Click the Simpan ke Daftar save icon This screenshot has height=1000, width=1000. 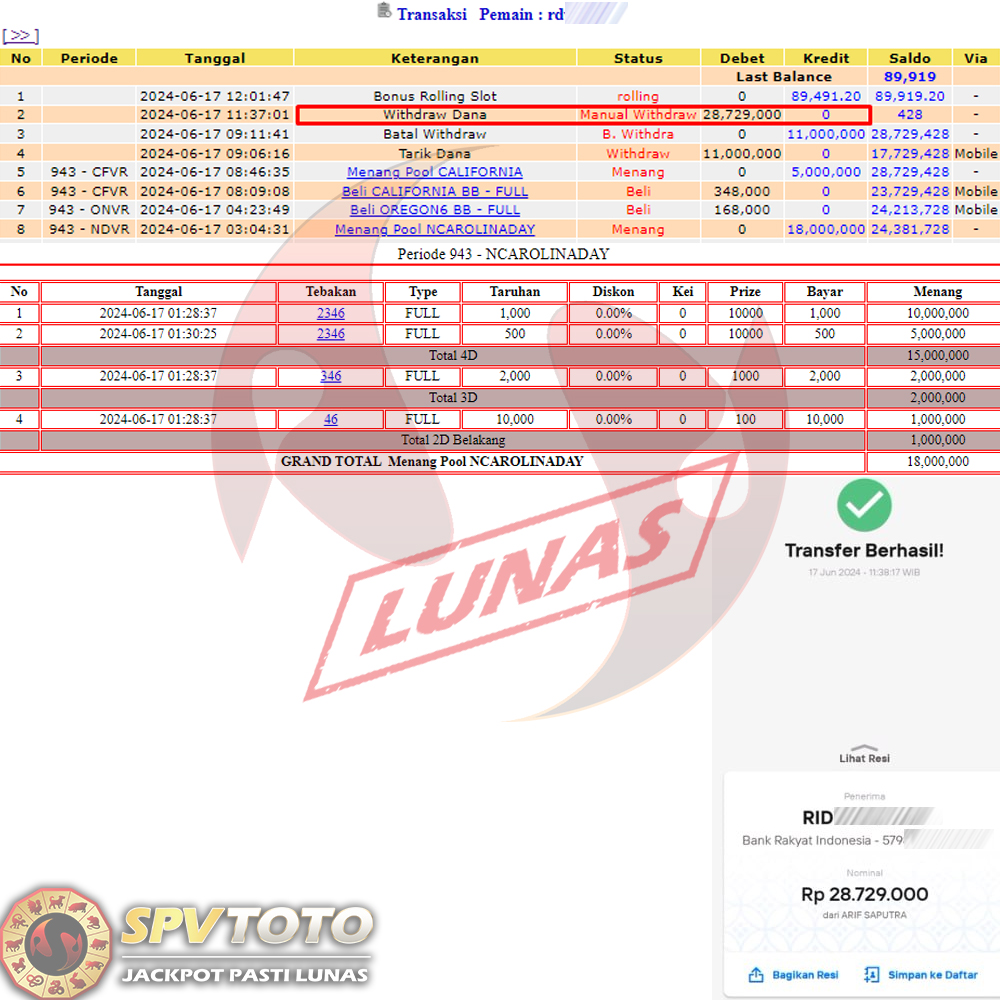871,974
